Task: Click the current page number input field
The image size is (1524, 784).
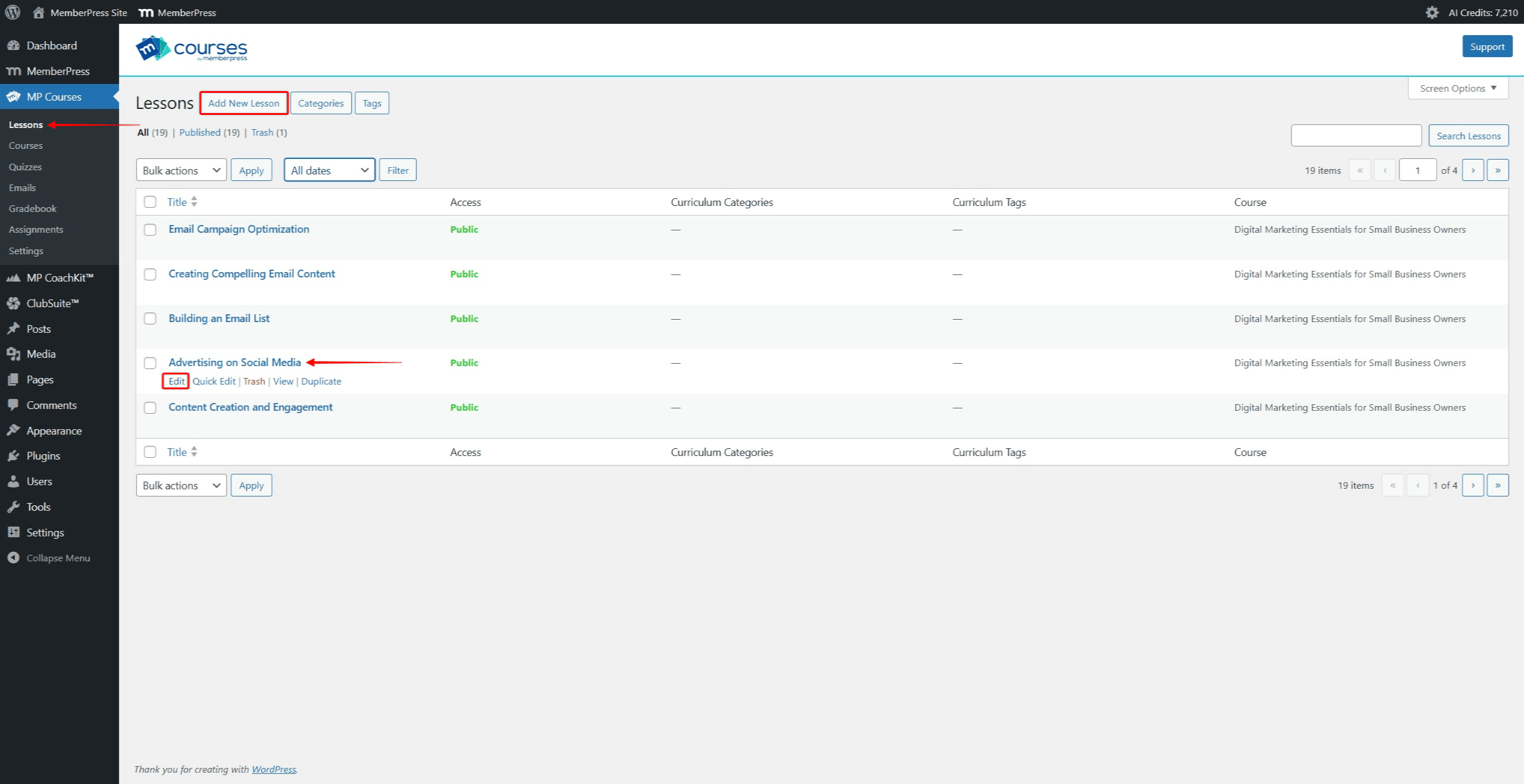Action: pyautogui.click(x=1418, y=170)
